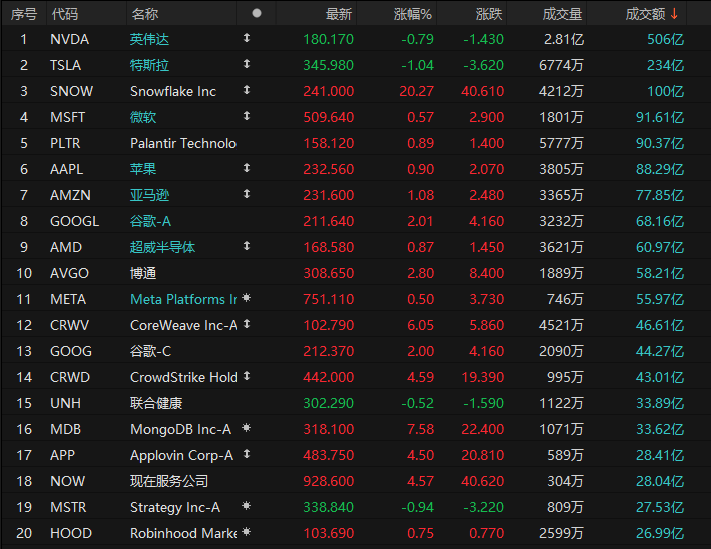The height and width of the screenshot is (549, 711).
Task: Click the marker icon in AAPL row
Action: 247,168
